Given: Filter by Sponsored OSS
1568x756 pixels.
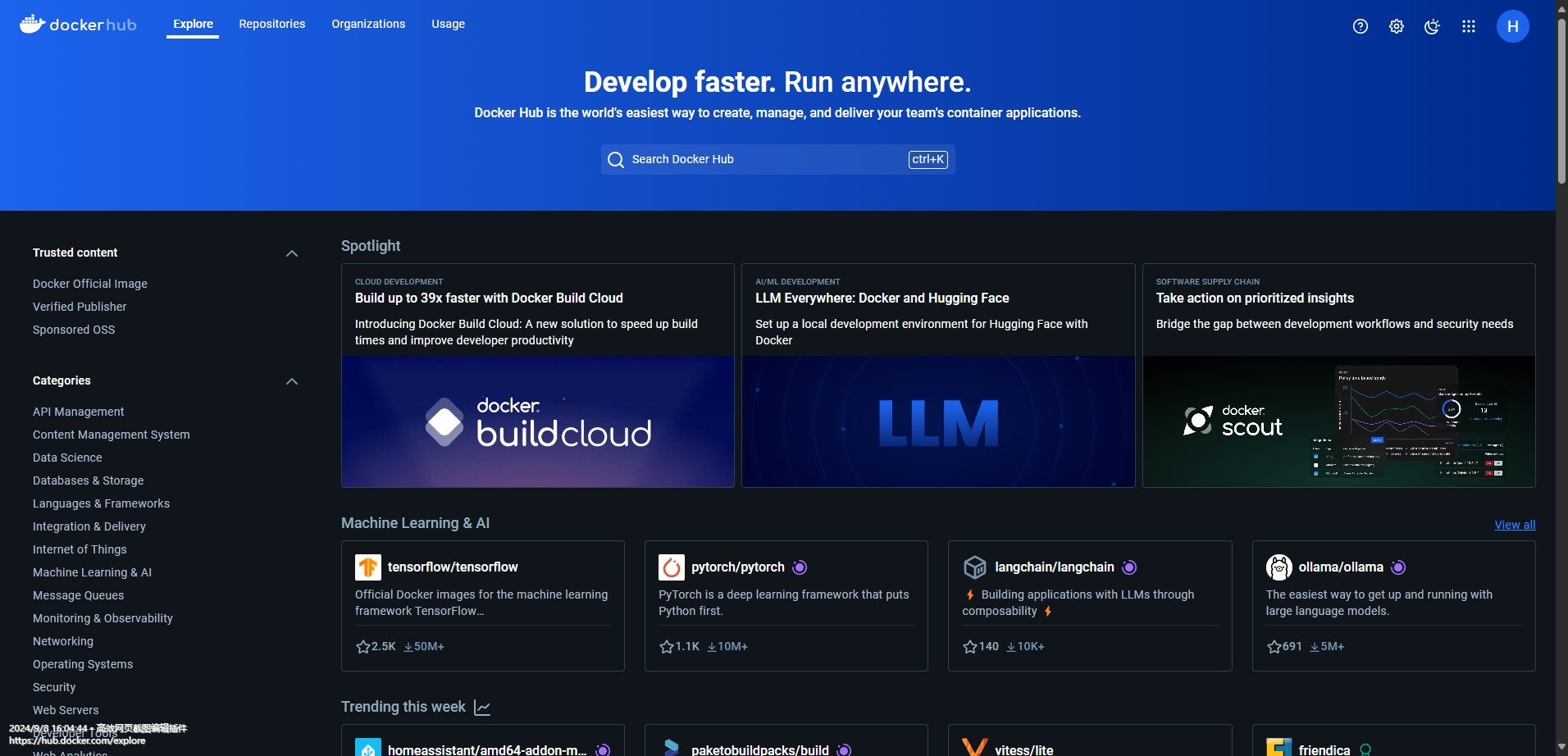Looking at the screenshot, I should 74,330.
